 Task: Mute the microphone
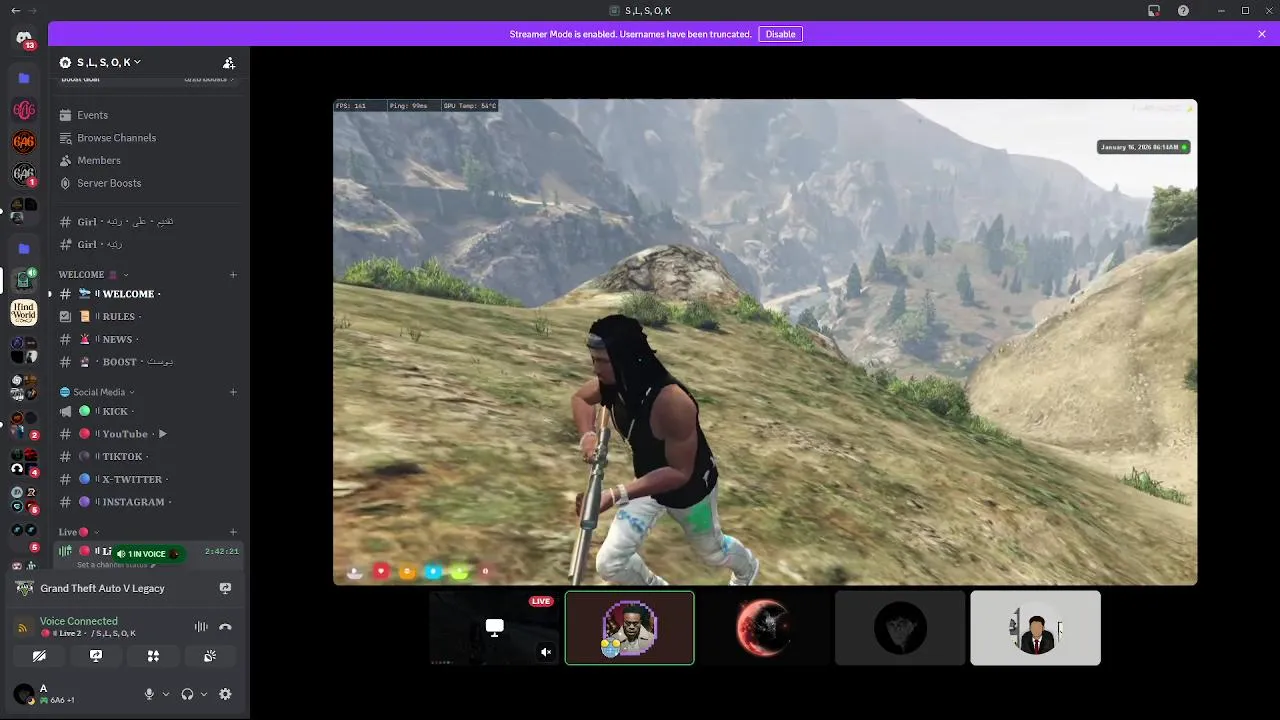[149, 694]
